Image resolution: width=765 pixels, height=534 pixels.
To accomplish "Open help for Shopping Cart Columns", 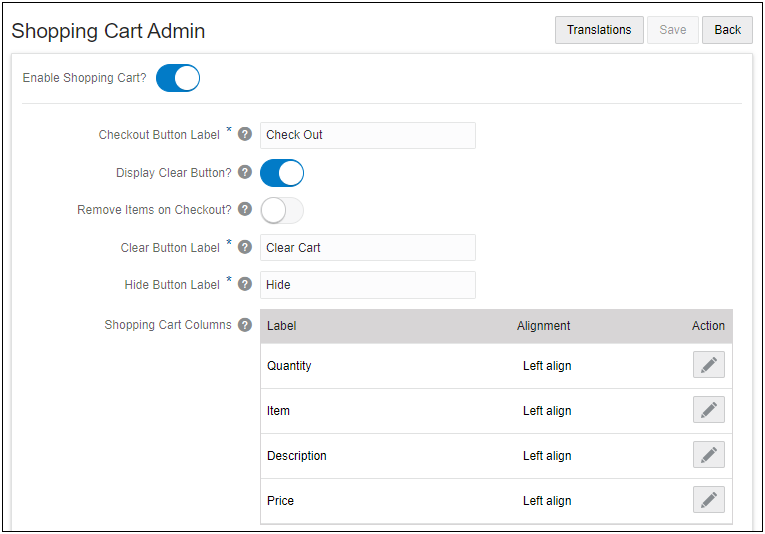I will 245,325.
